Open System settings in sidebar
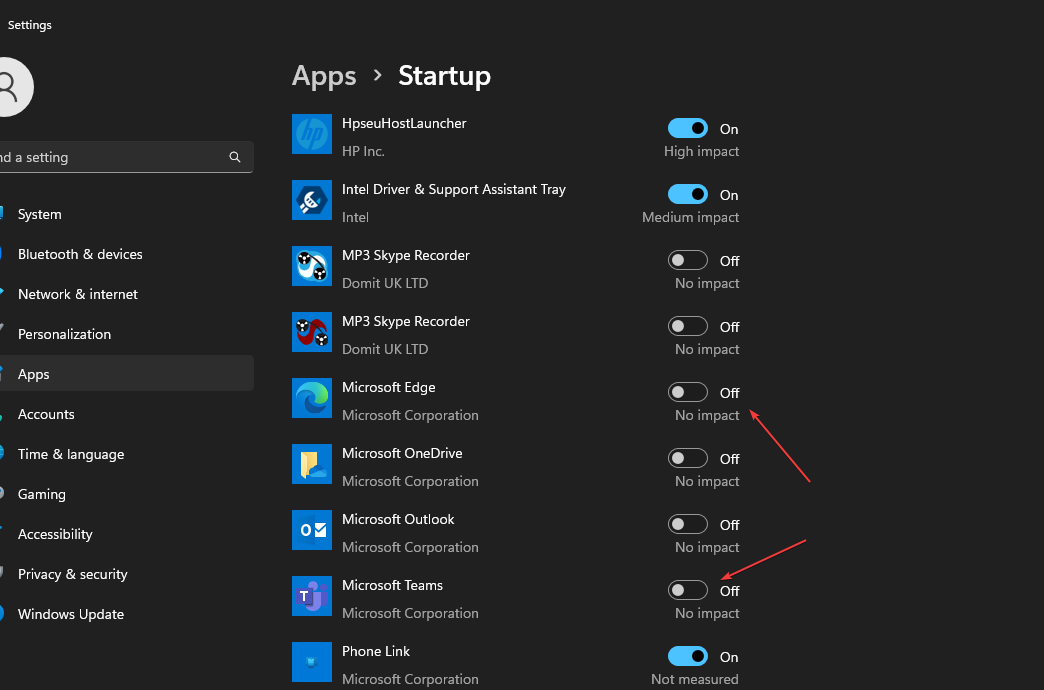Viewport: 1044px width, 690px height. (x=40, y=214)
